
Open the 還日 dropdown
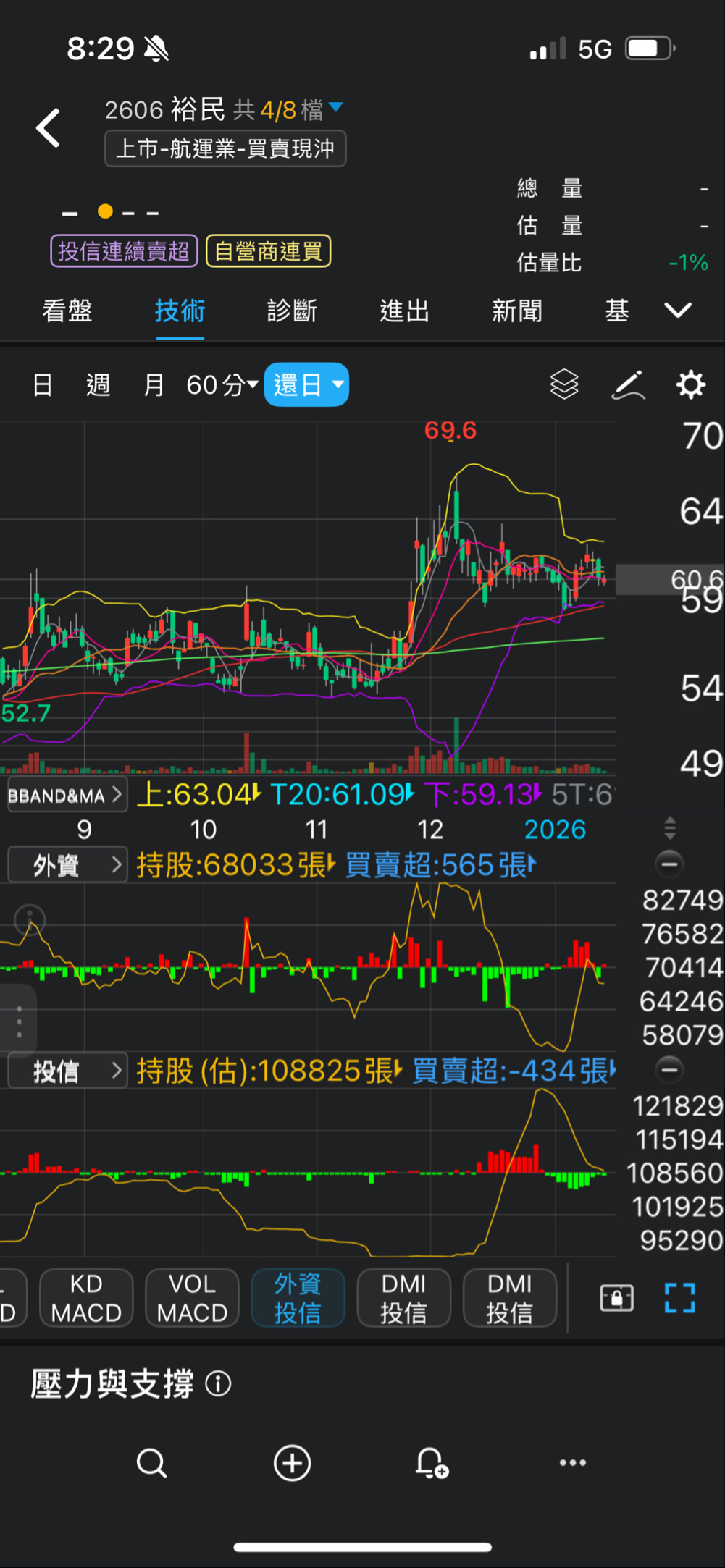coord(306,384)
